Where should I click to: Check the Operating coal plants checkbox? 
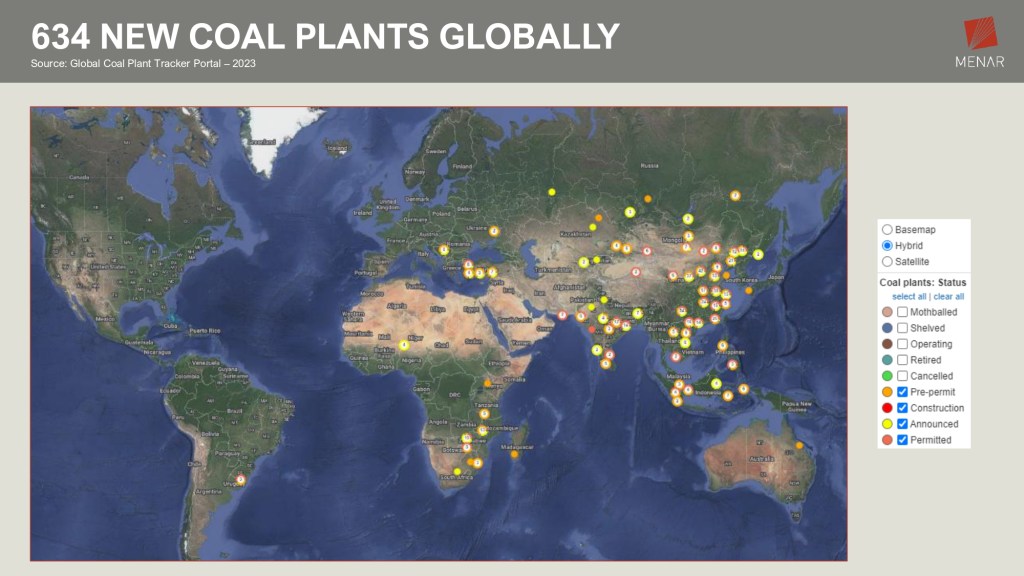[x=902, y=344]
